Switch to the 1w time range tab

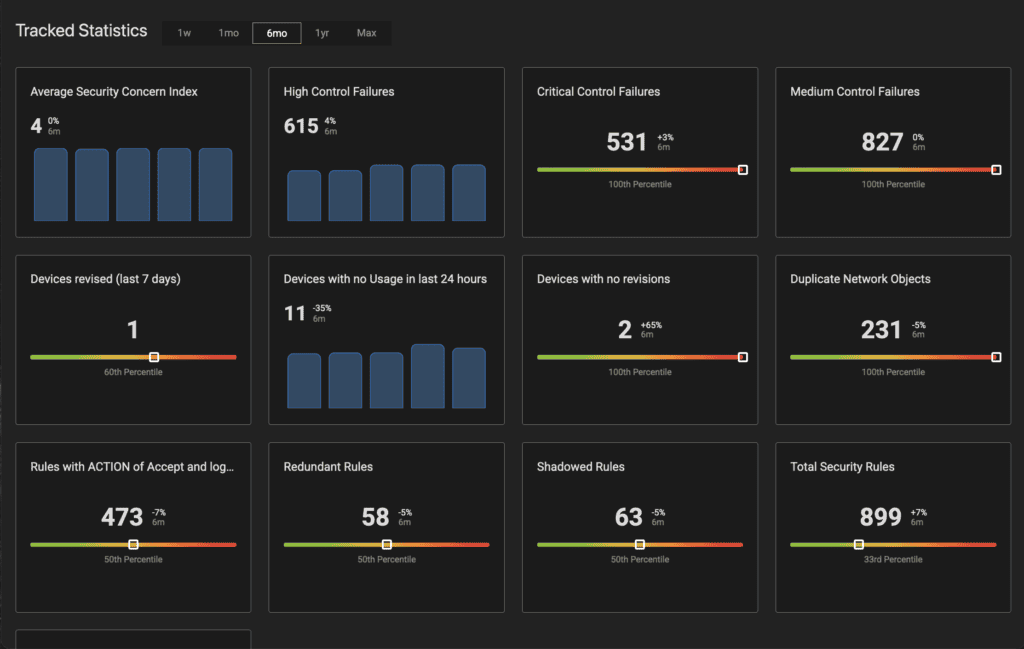[183, 32]
